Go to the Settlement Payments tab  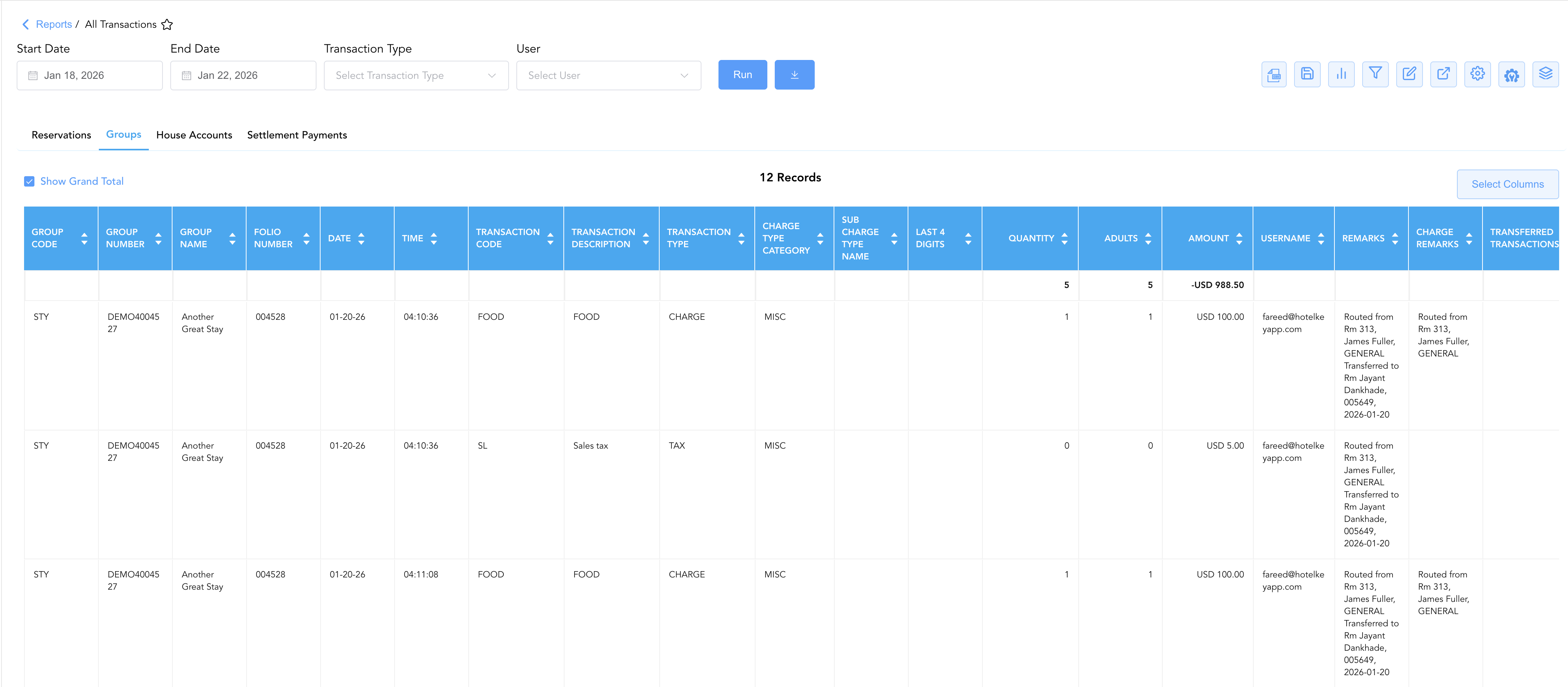[297, 135]
